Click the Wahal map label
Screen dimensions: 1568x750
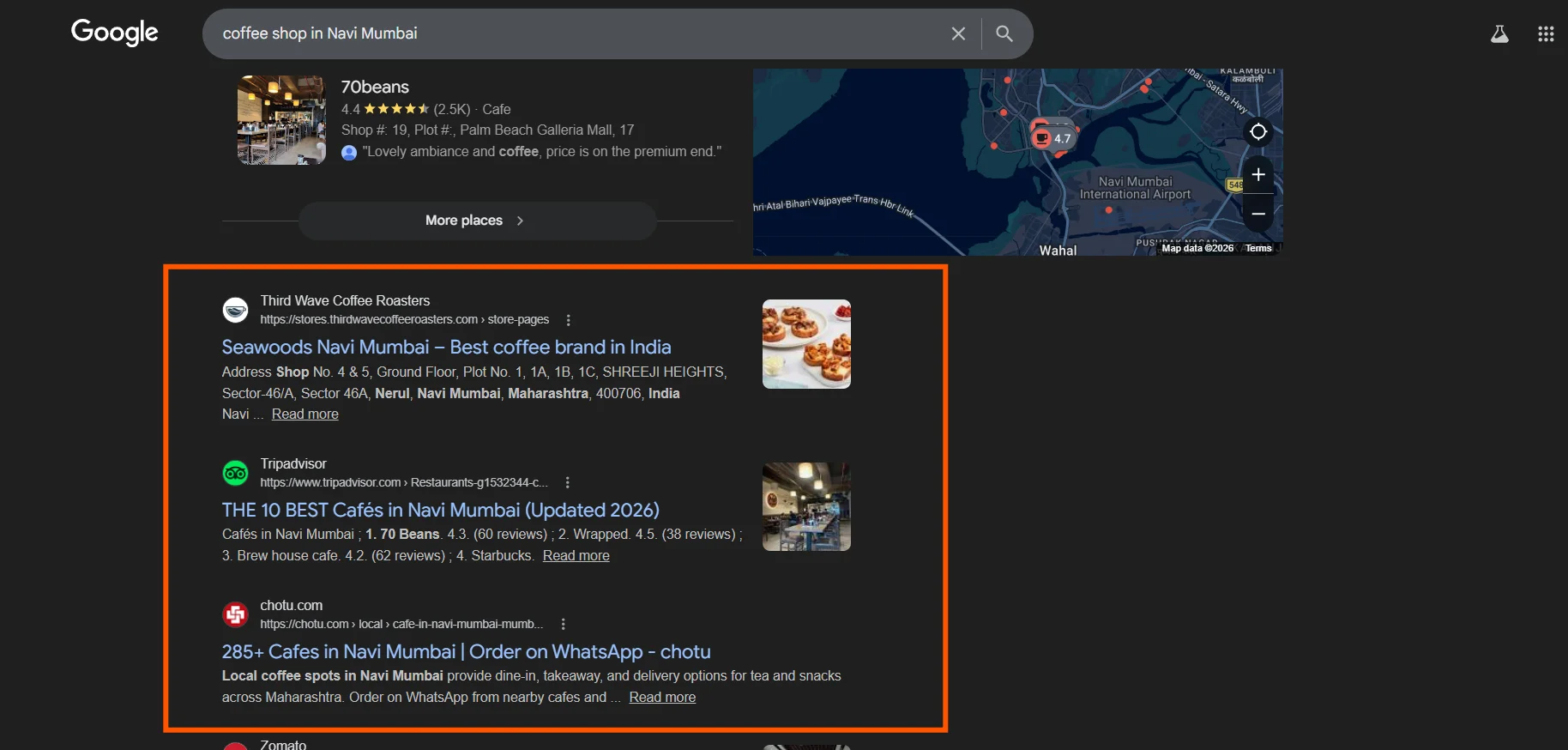pyautogui.click(x=1058, y=251)
